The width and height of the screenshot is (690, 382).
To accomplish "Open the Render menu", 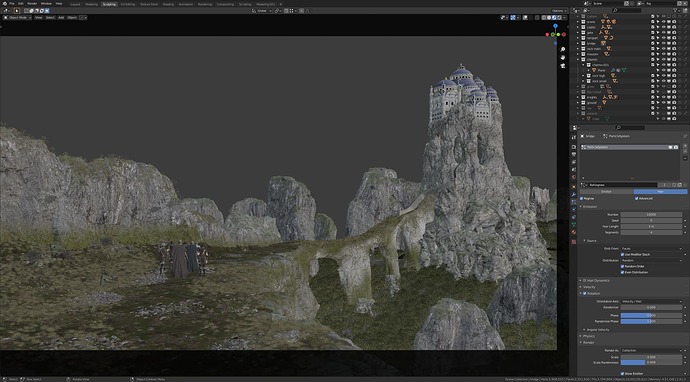I will 32,4.
